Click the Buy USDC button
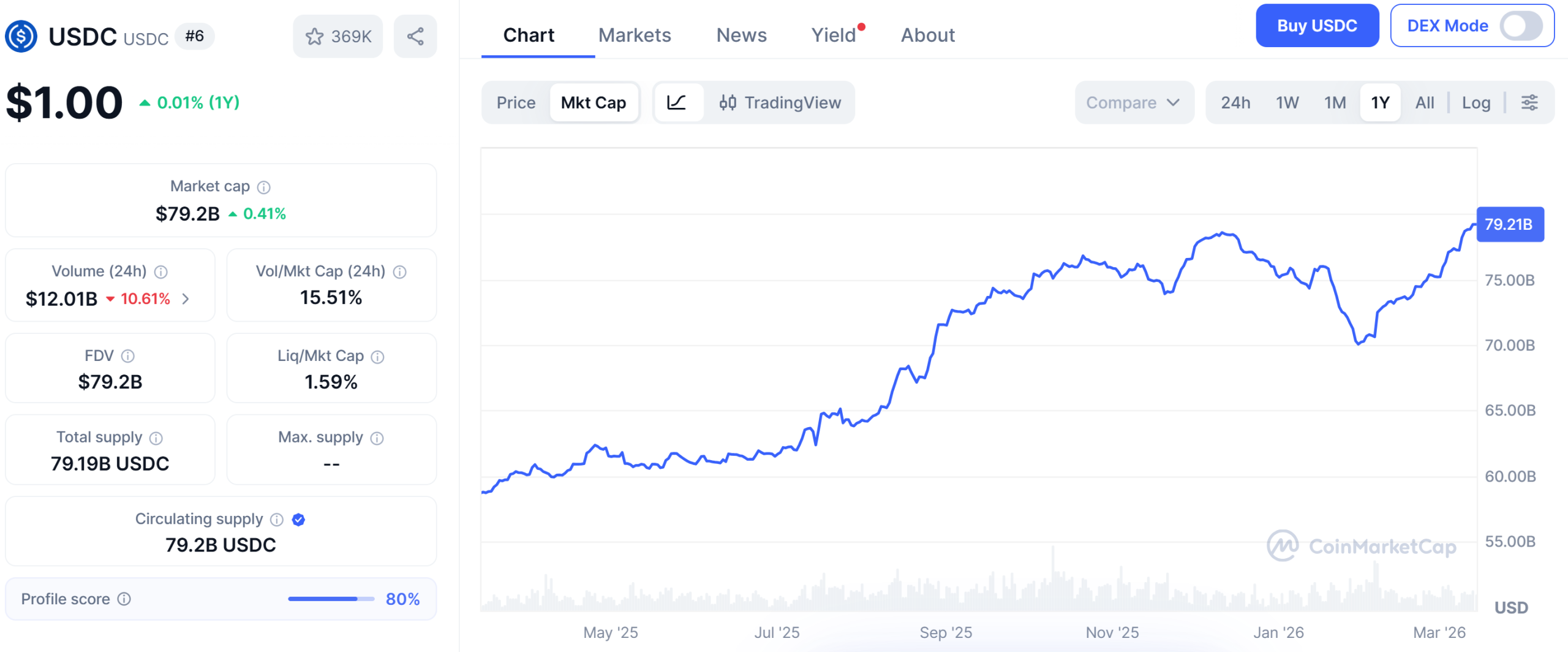The image size is (1568, 652). 1317,25
